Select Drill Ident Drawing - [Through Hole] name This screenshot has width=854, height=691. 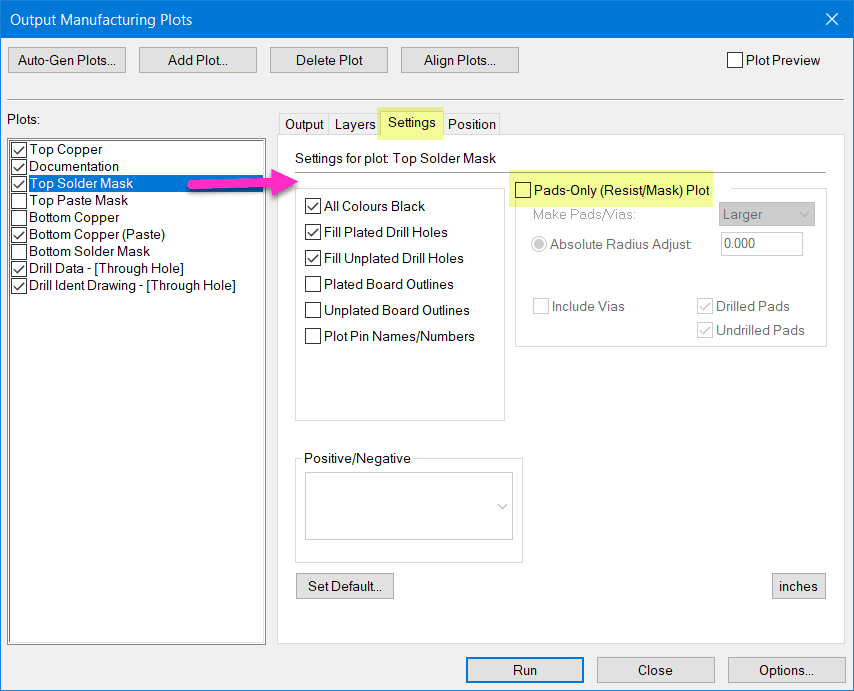tap(132, 285)
